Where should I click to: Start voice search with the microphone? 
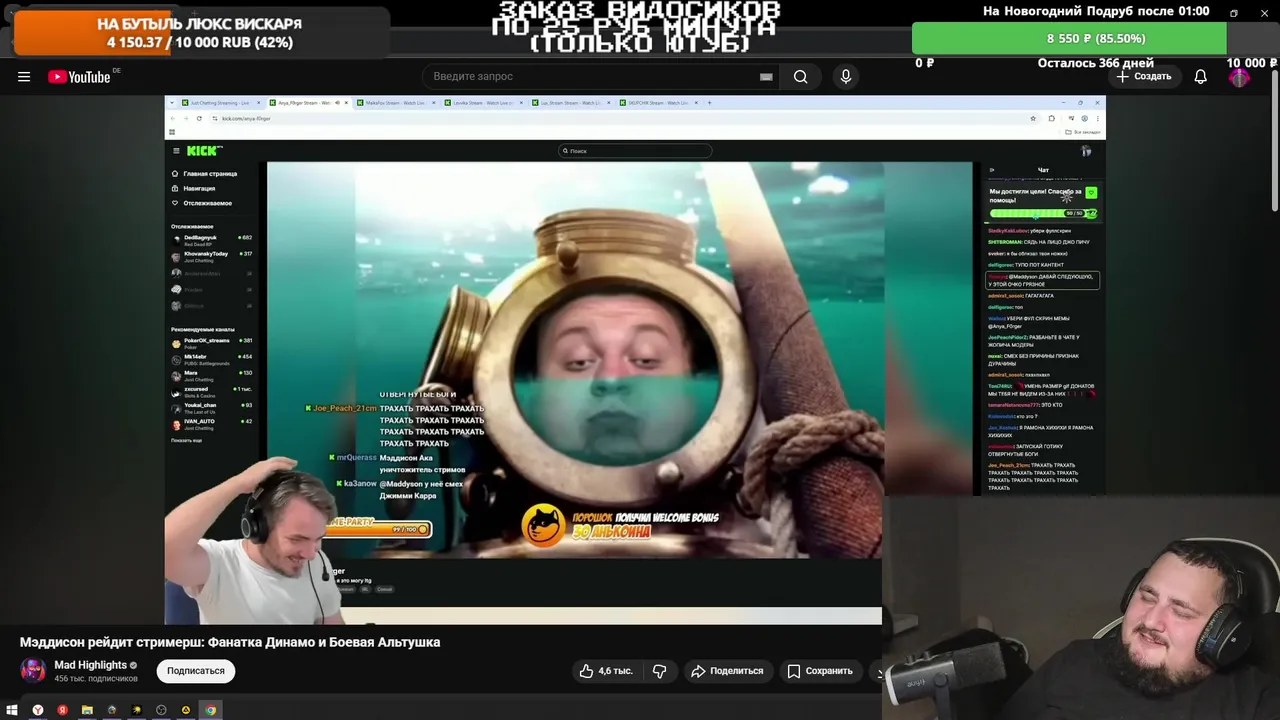tap(846, 77)
